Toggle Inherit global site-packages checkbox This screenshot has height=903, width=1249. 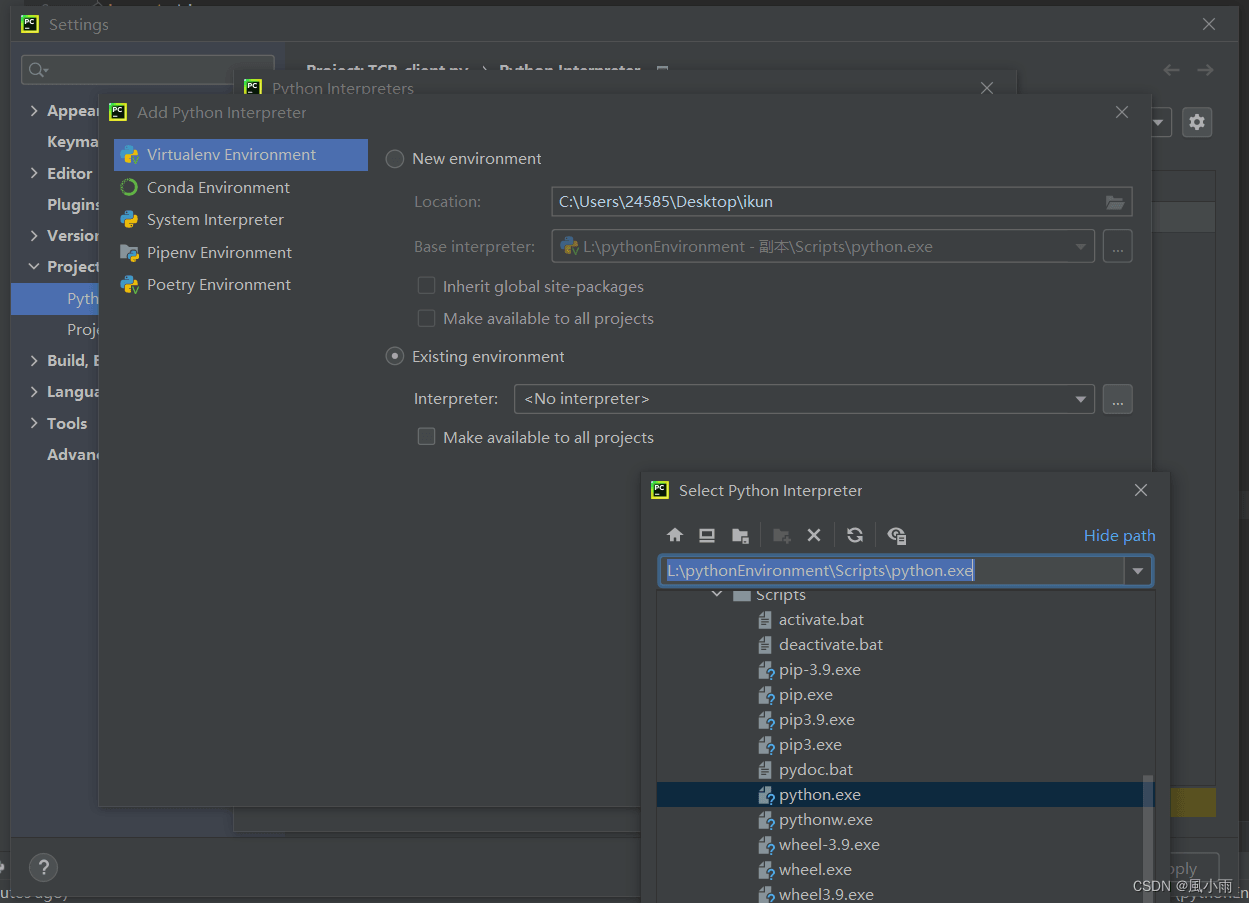pos(426,287)
